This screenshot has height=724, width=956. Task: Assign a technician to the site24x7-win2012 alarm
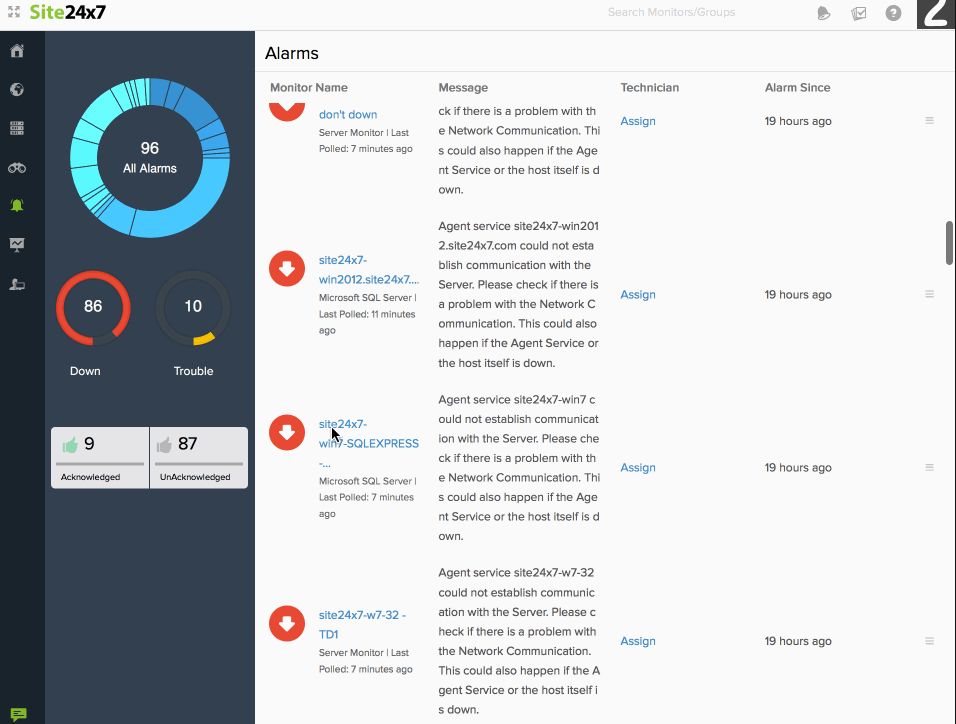pos(638,294)
